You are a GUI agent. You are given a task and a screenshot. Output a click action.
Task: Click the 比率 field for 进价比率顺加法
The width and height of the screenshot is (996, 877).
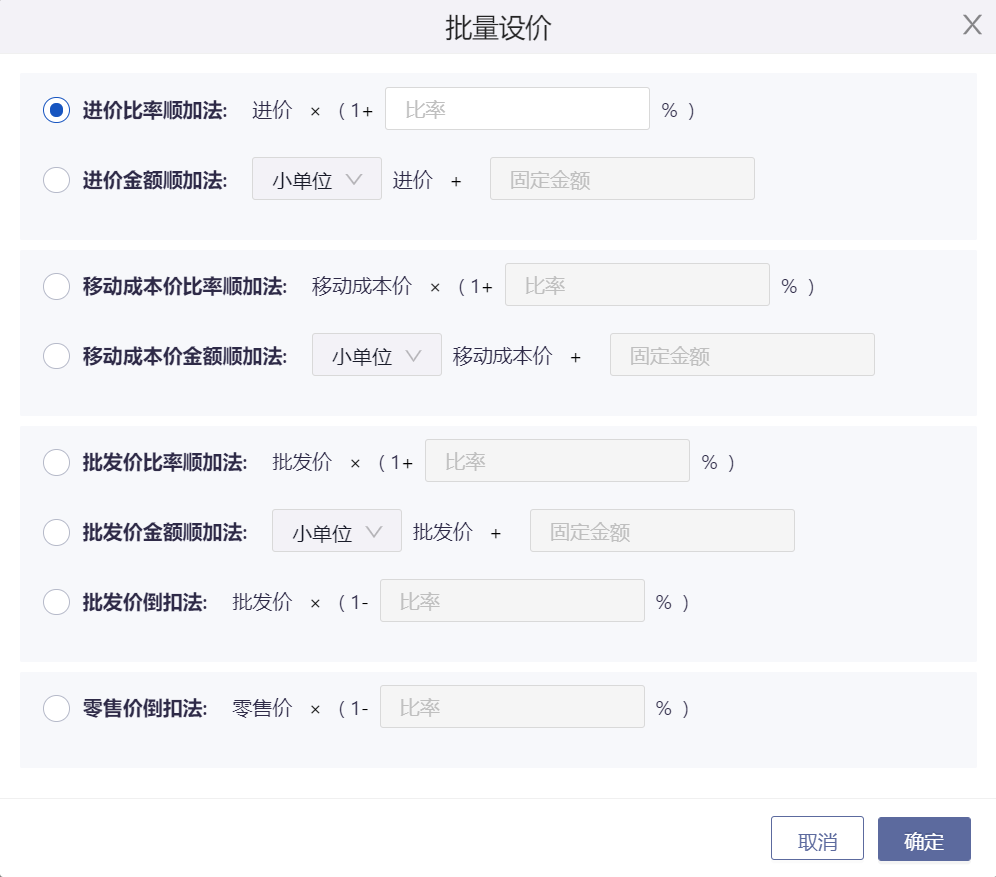click(x=517, y=110)
